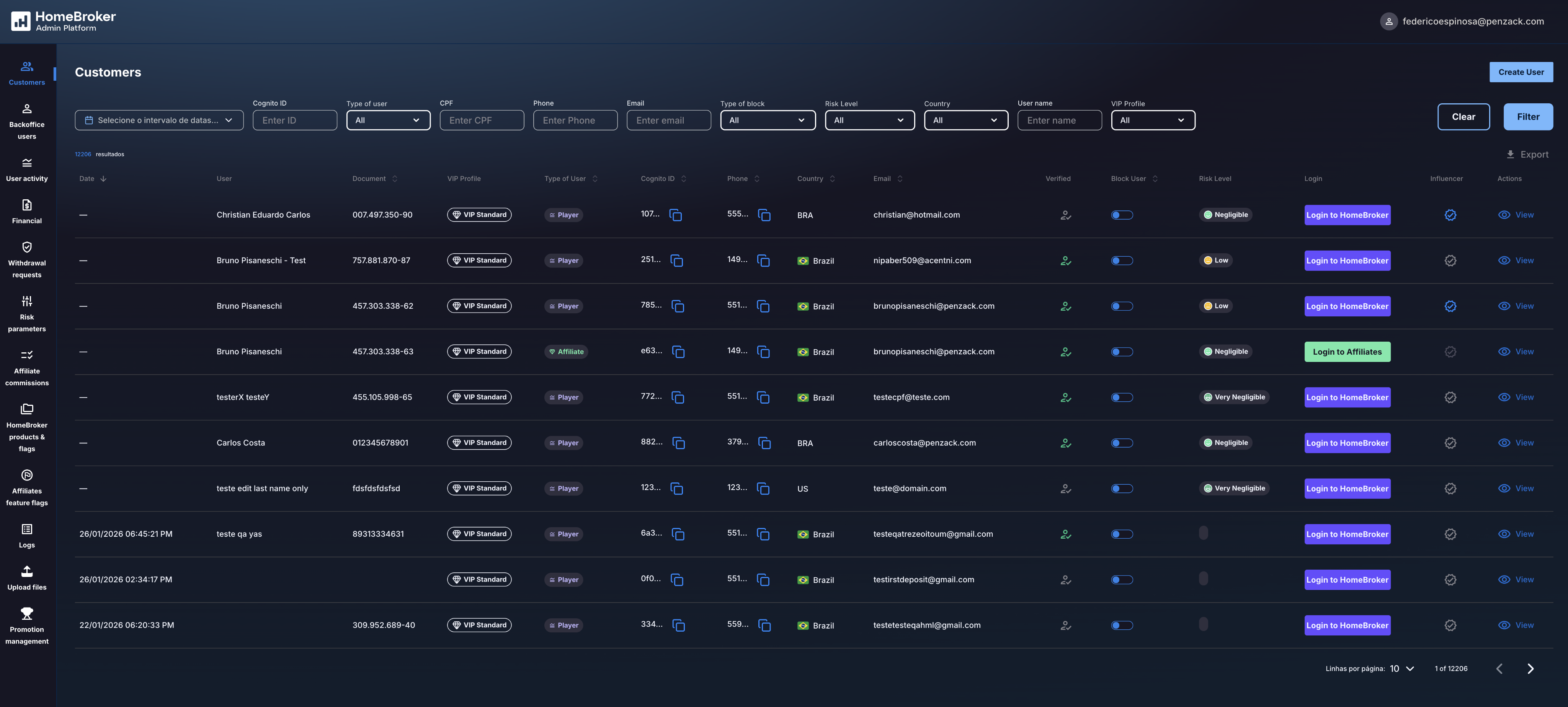This screenshot has width=1568, height=707.
Task: Click into the Enter email filter field
Action: 668,121
